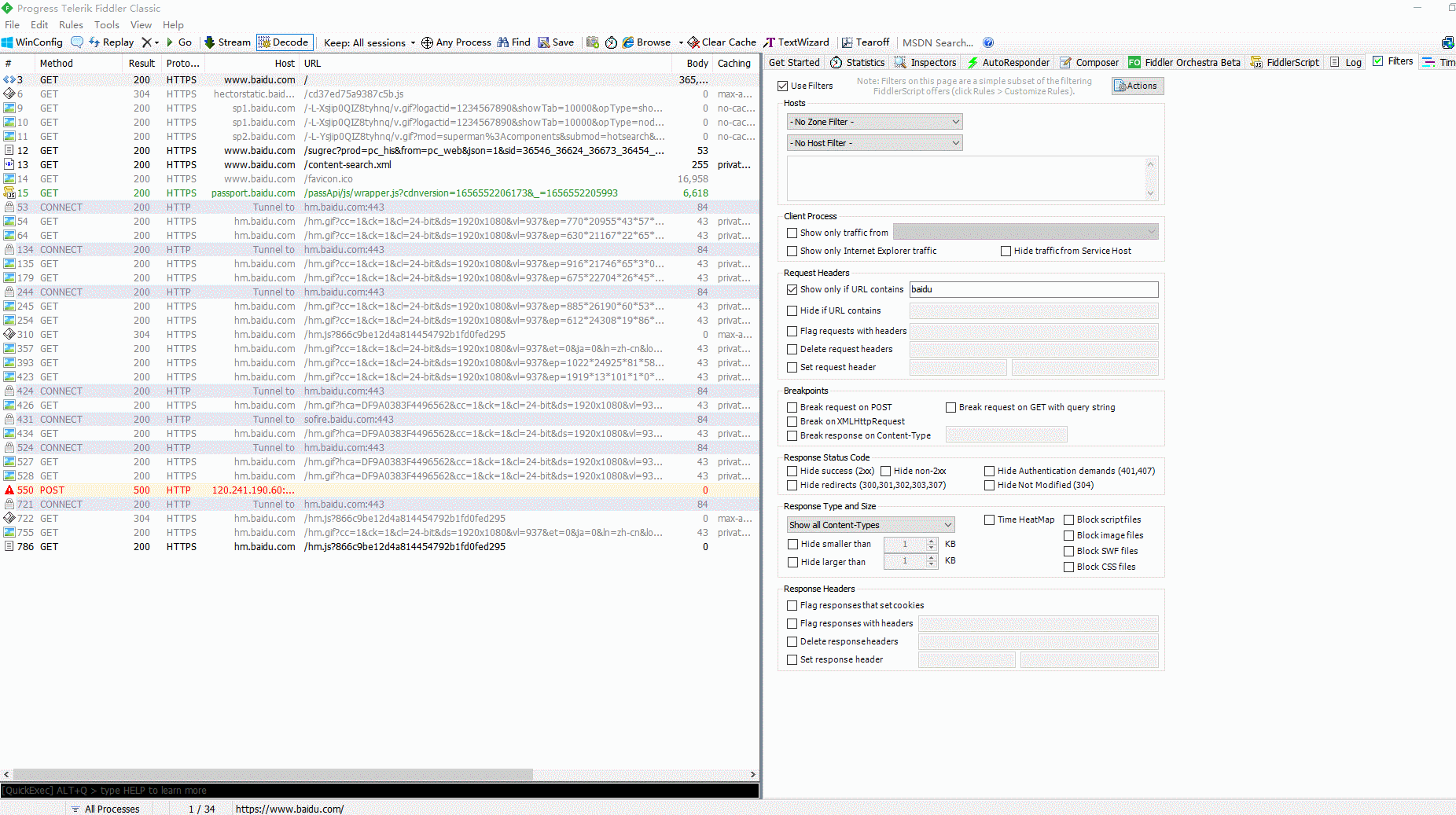Open Statistics tab
Image resolution: width=1456 pixels, height=815 pixels.
tap(857, 63)
